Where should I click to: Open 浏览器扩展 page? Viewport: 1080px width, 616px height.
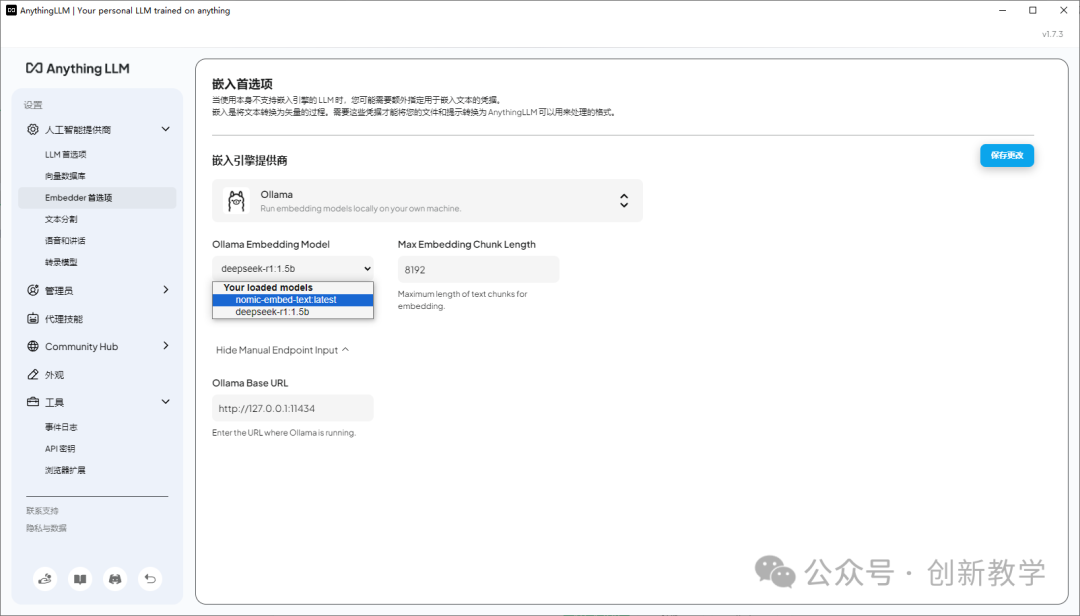(65, 470)
